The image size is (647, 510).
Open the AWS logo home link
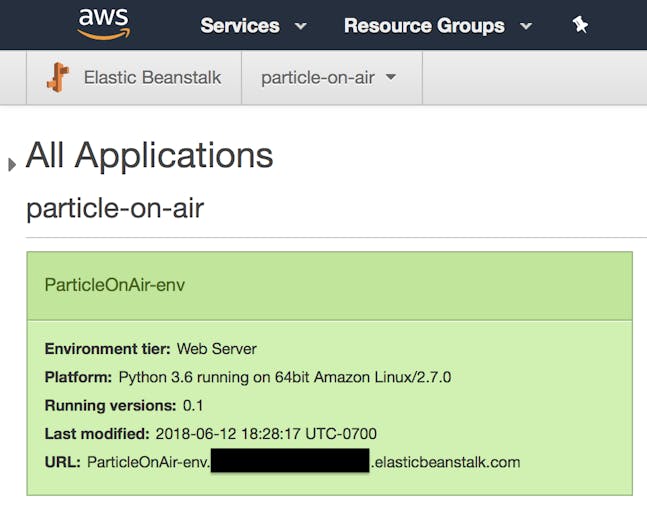click(104, 25)
